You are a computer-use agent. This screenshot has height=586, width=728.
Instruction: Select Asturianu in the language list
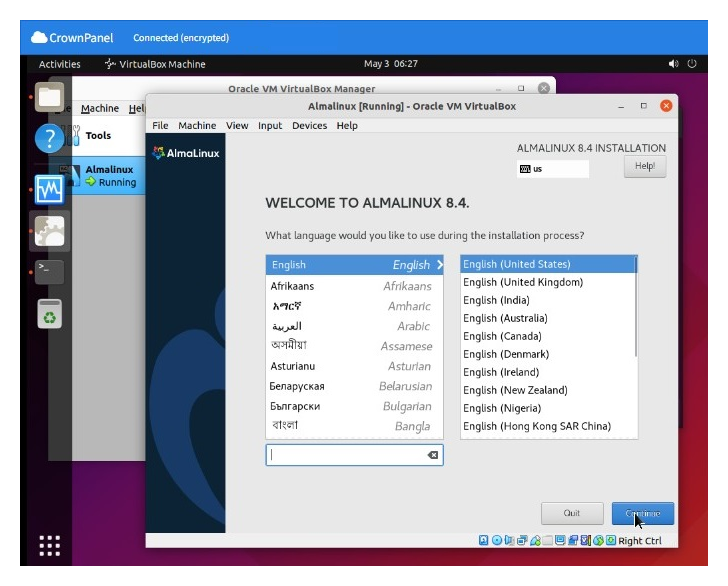point(354,366)
